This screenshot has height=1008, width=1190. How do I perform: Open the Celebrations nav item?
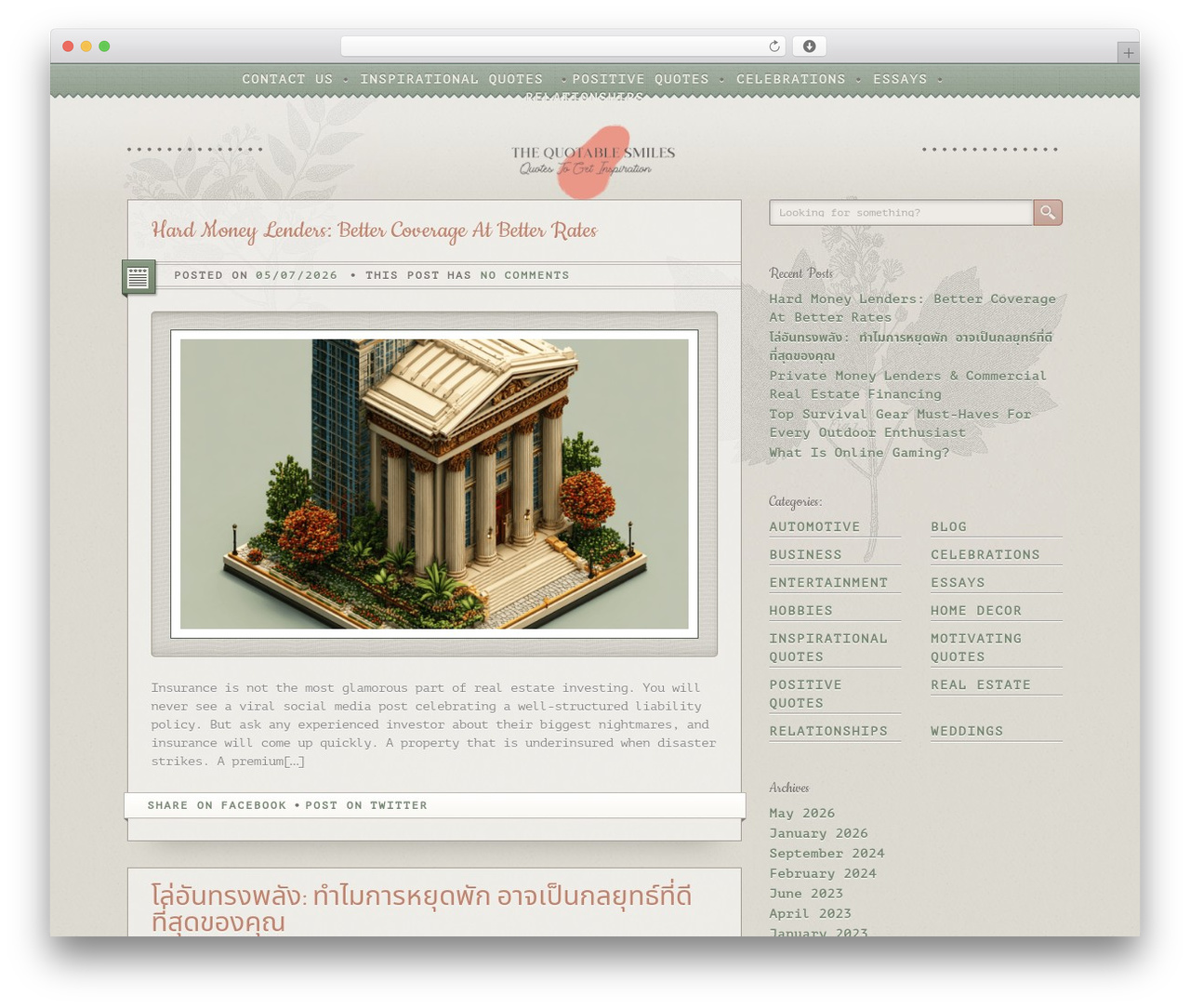[x=791, y=79]
